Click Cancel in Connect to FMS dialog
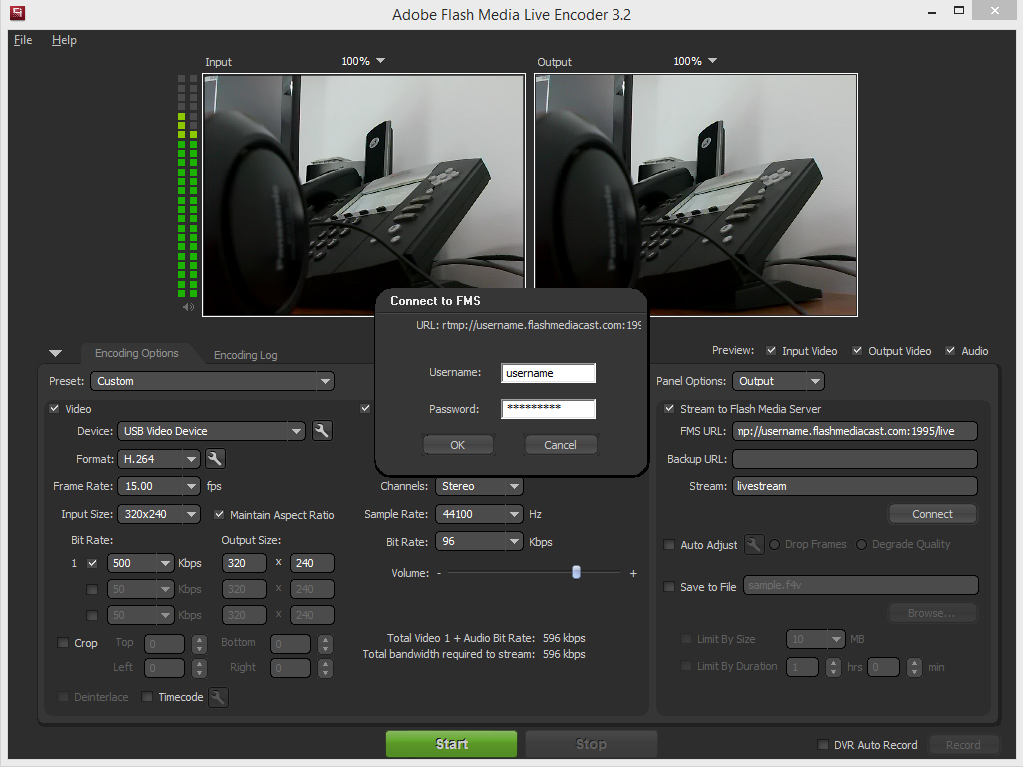1023x767 pixels. 560,445
